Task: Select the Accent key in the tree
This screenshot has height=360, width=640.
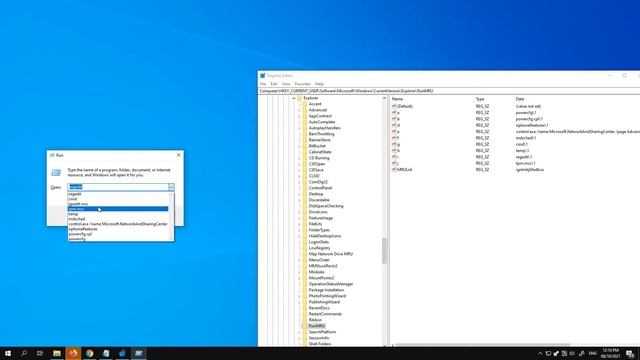Action: click(x=315, y=104)
